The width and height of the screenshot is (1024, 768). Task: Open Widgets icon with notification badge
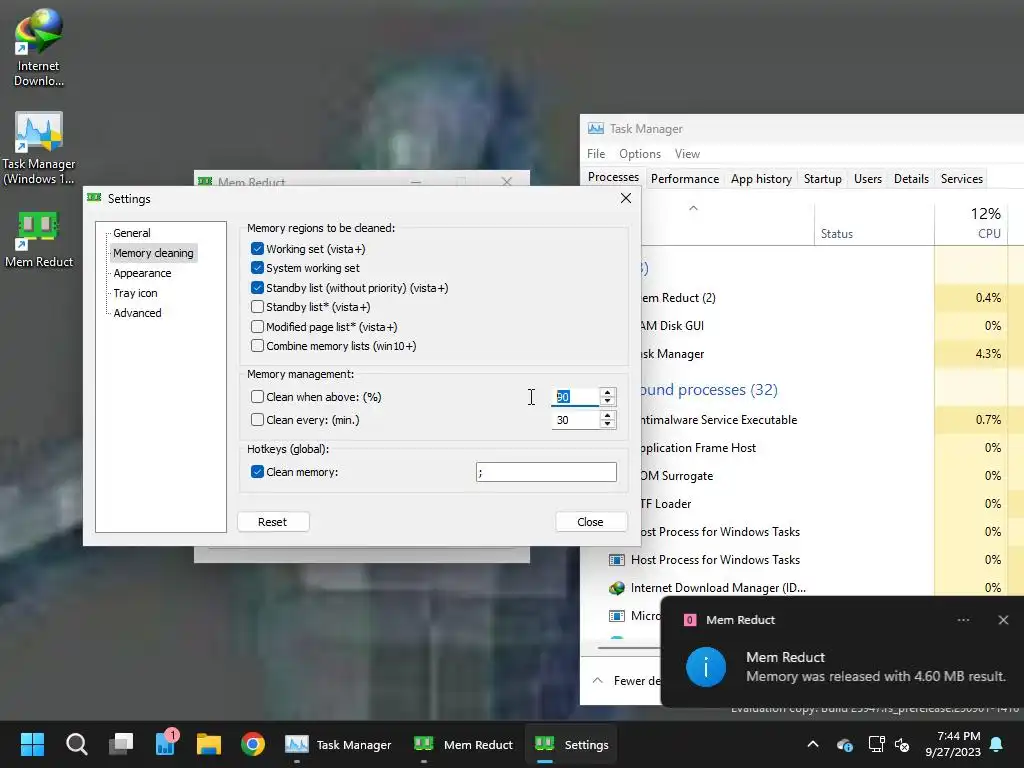[x=165, y=743]
